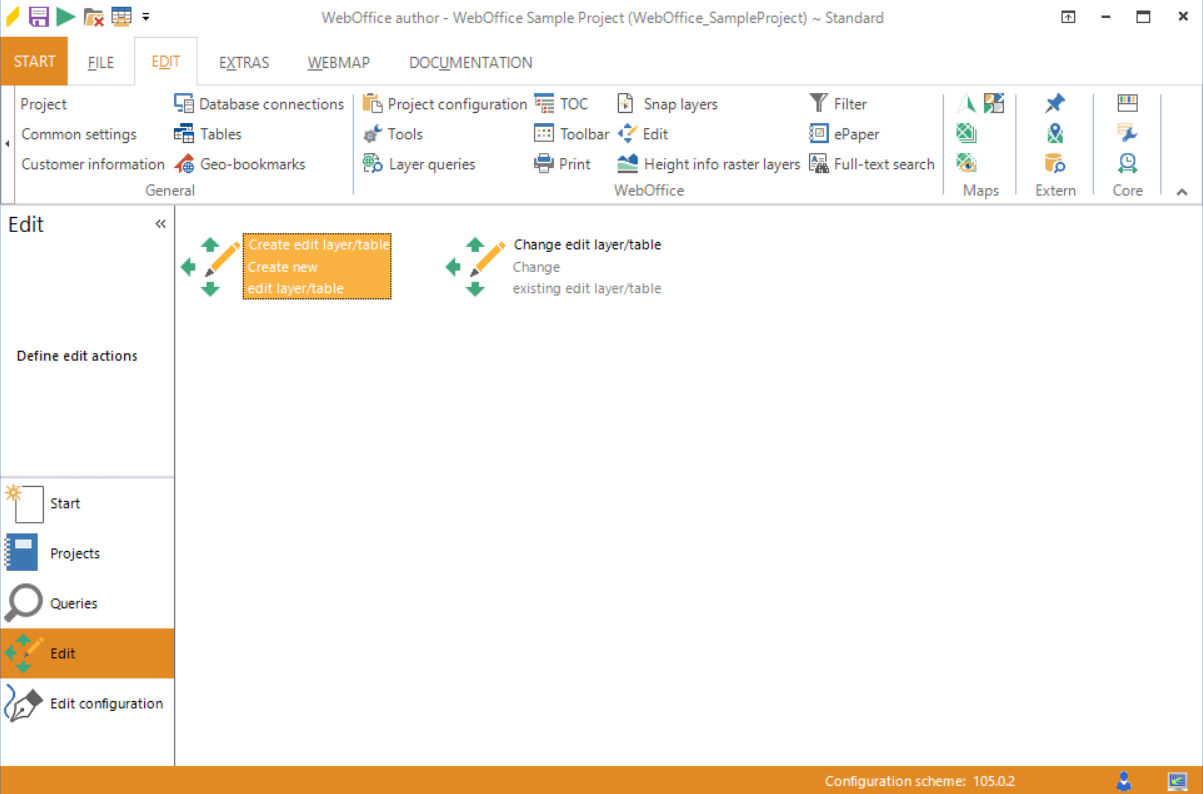Image resolution: width=1203 pixels, height=794 pixels.
Task: Select the pin icon in the Extern group
Action: click(1054, 102)
